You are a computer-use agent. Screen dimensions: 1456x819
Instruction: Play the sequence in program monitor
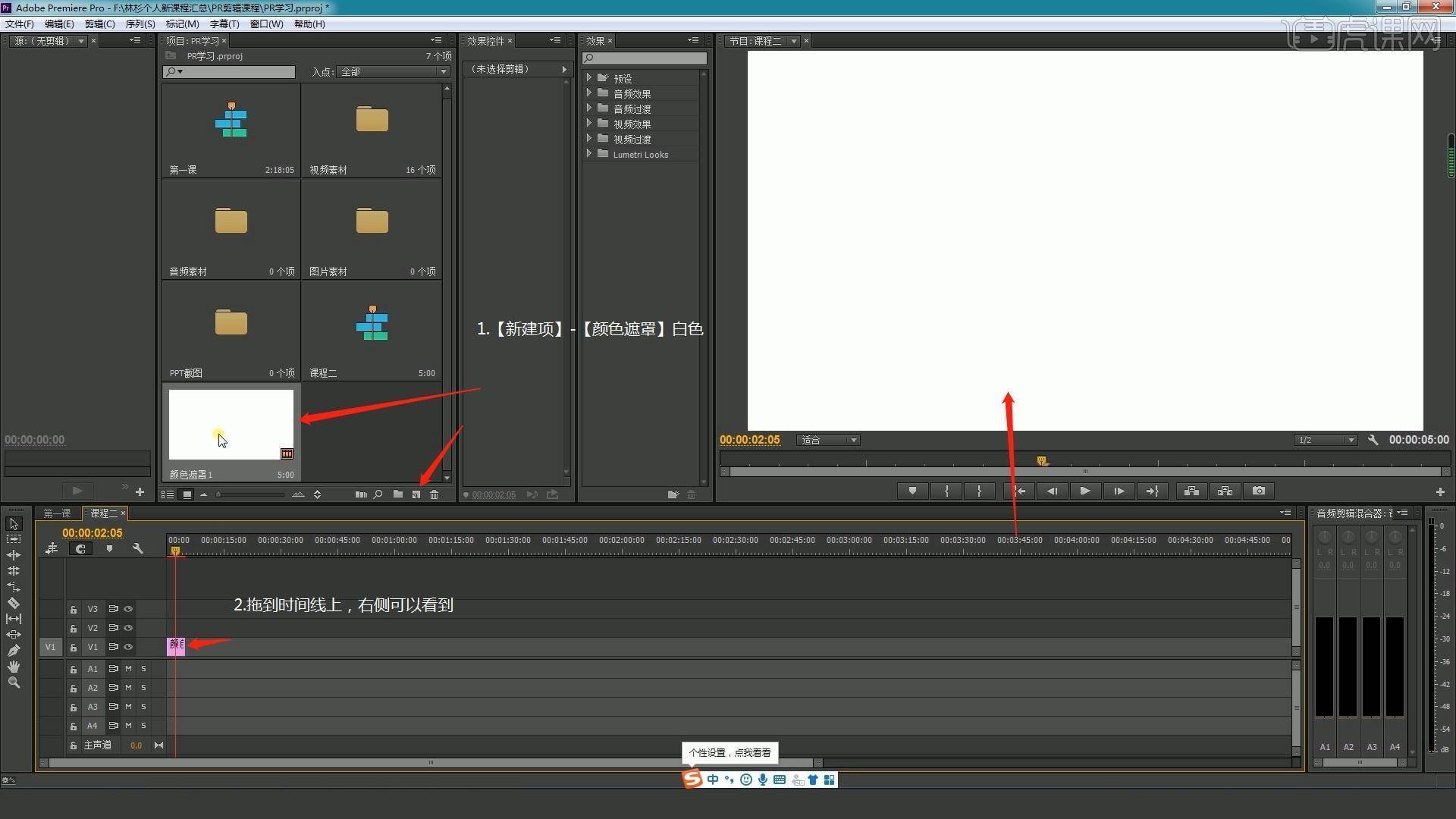tap(1085, 491)
